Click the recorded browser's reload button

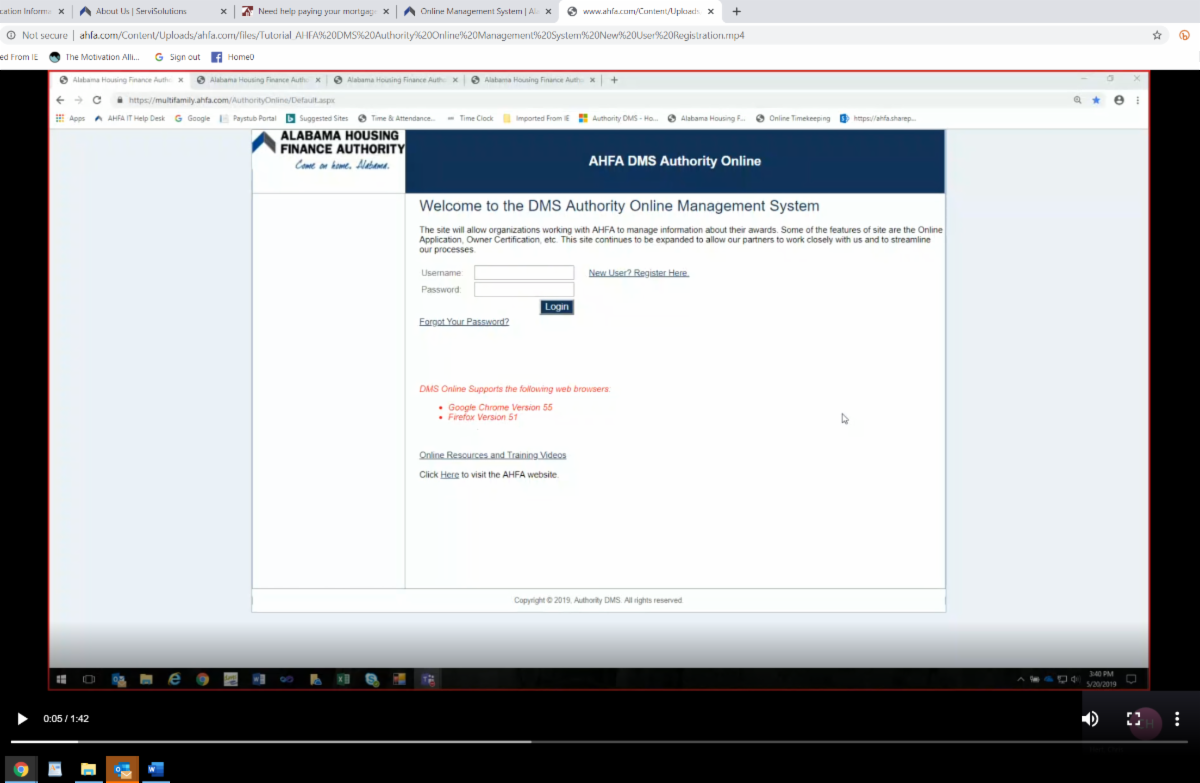97,100
